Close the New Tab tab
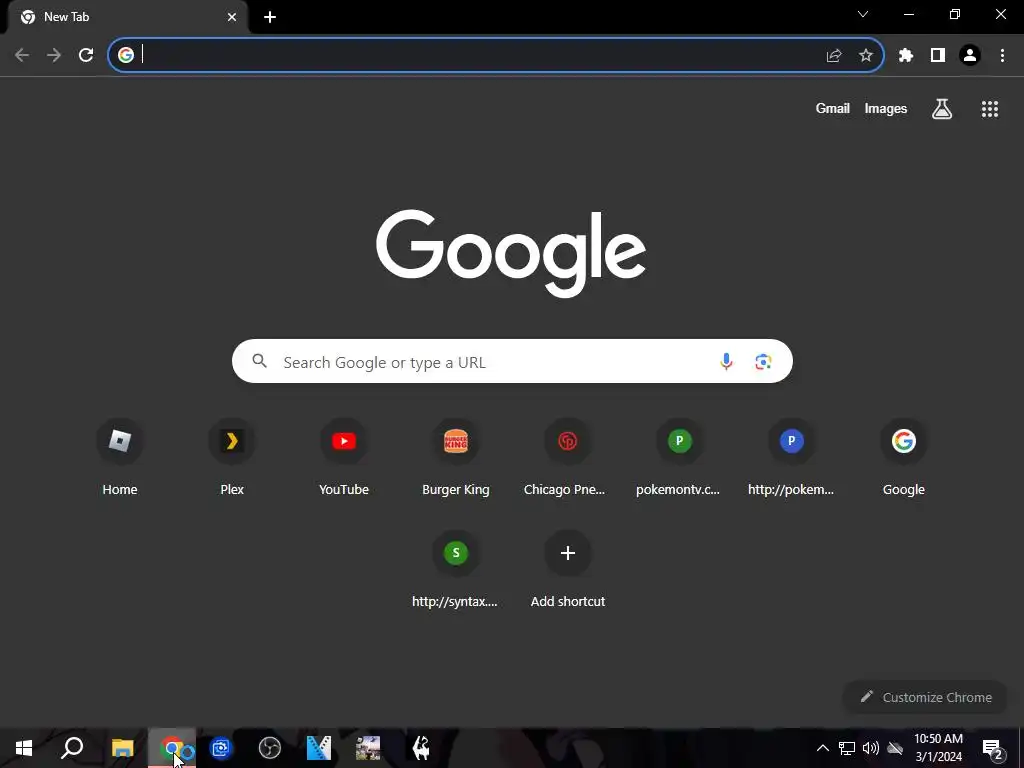This screenshot has height=768, width=1024. click(232, 17)
